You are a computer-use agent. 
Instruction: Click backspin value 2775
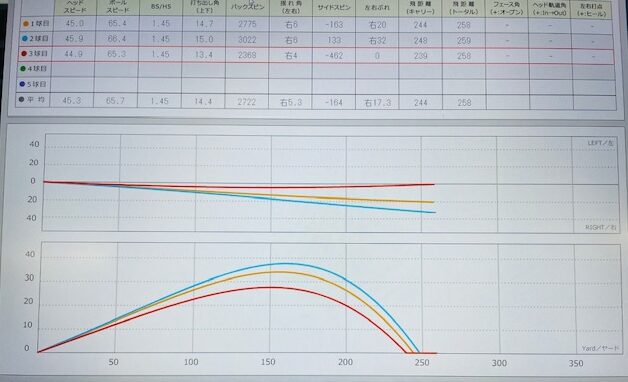click(x=247, y=24)
